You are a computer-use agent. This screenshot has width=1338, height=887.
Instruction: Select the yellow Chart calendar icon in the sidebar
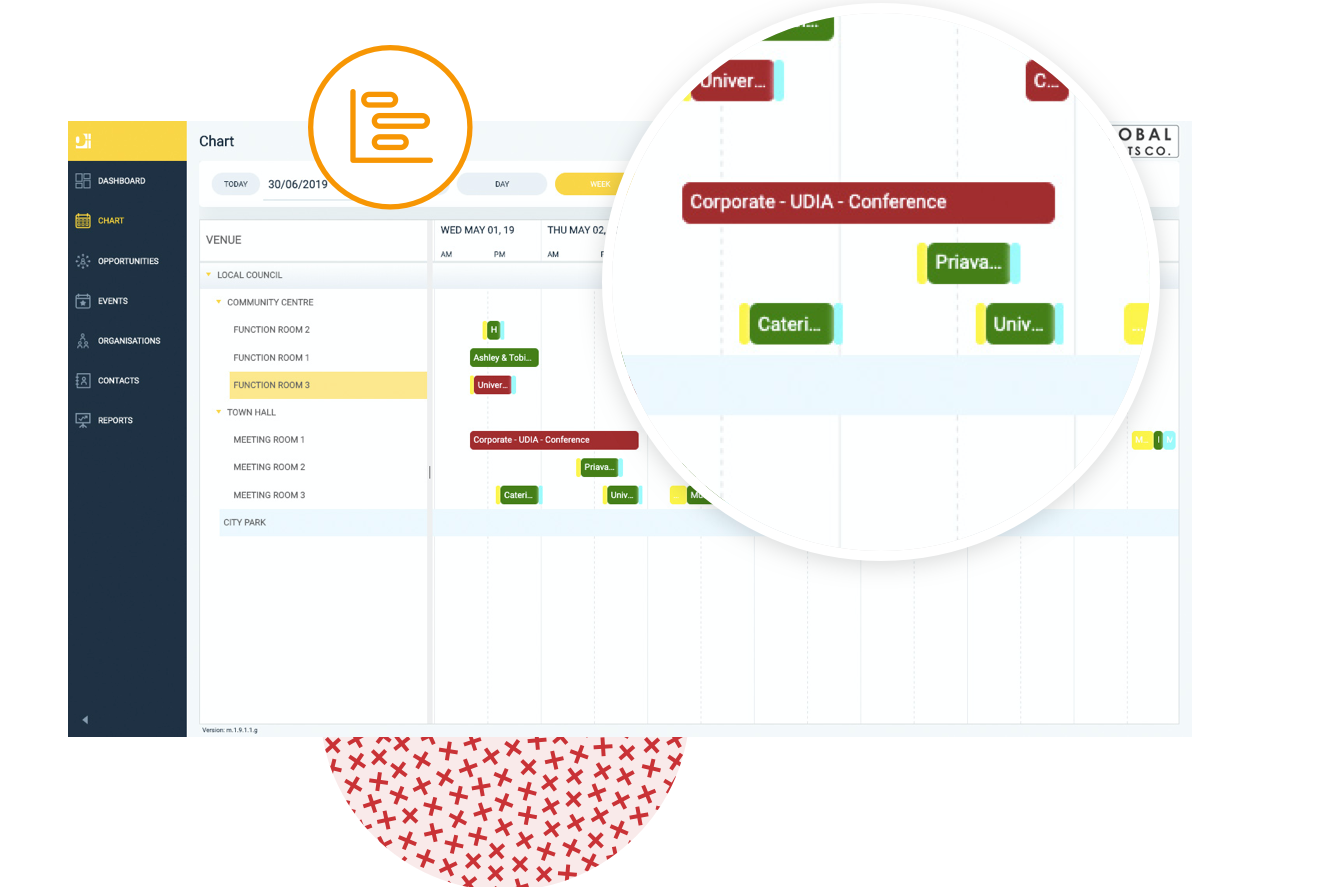(84, 221)
